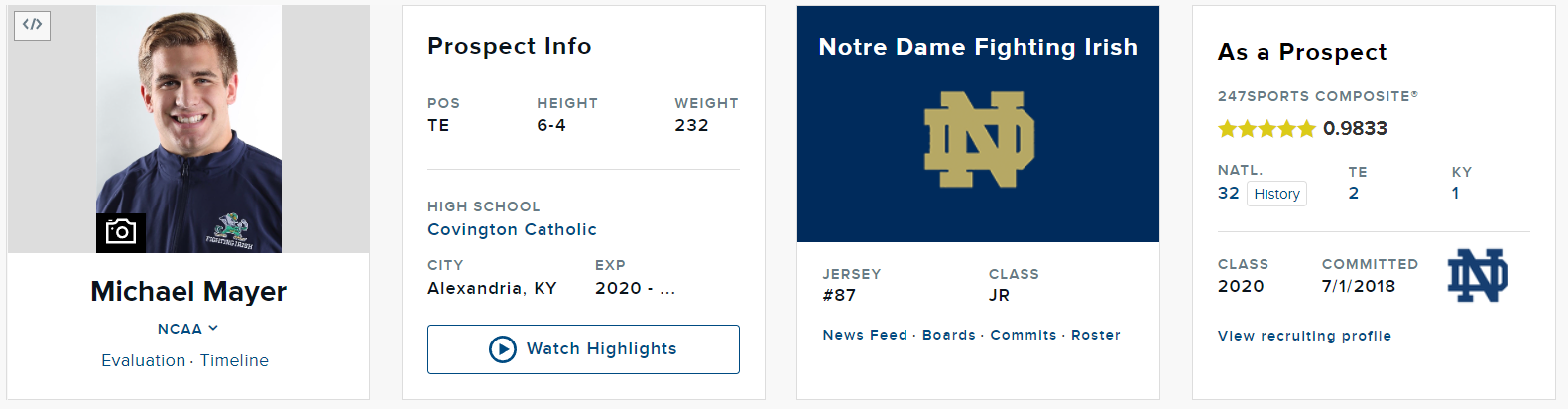Open Michael Mayer's Evaluation

click(x=143, y=360)
